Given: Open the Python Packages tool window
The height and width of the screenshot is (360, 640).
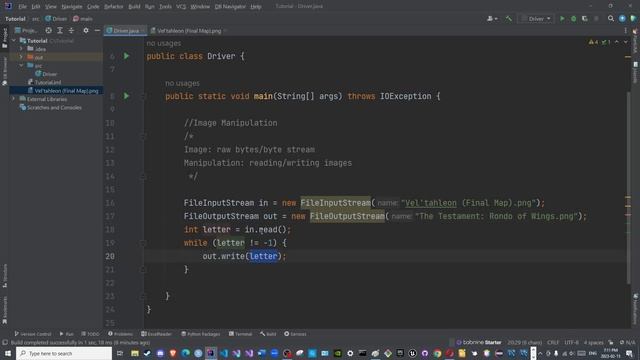Looking at the screenshot, I should tap(200, 334).
